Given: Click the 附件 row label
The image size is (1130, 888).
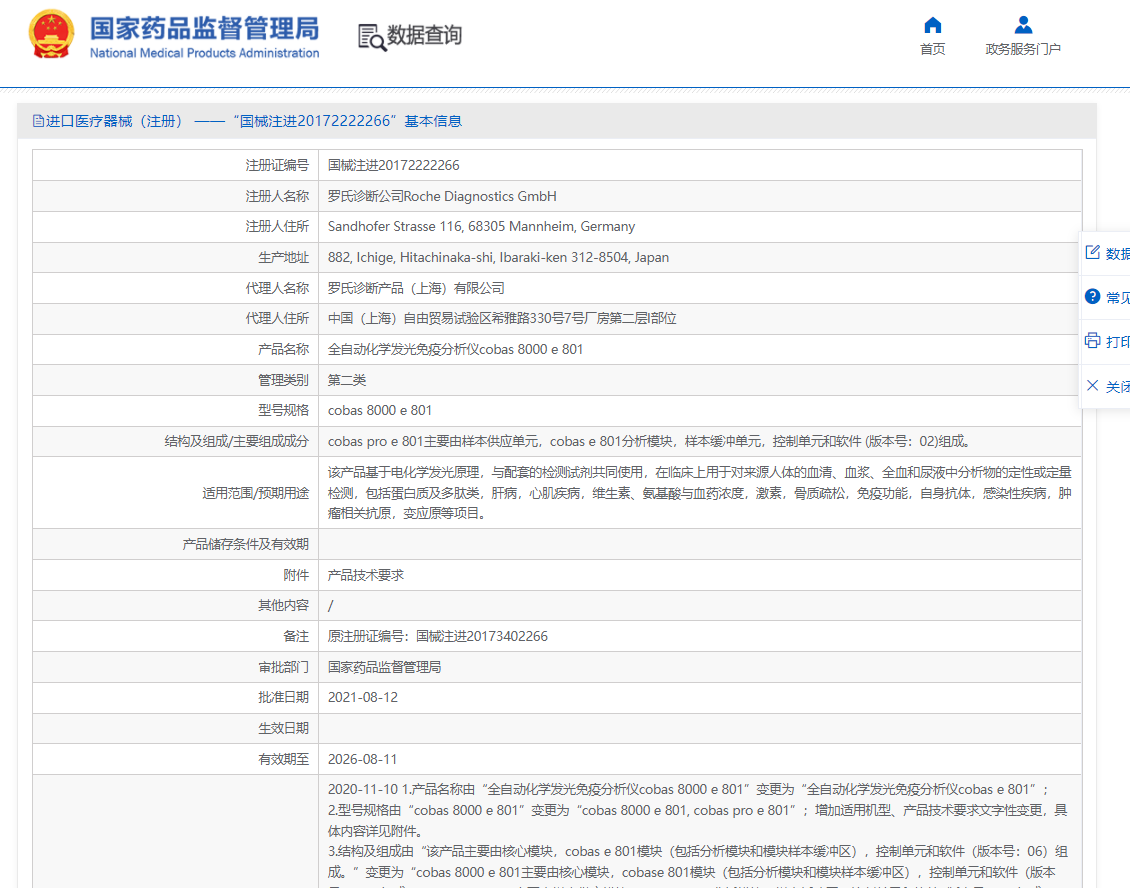Looking at the screenshot, I should pyautogui.click(x=296, y=575).
